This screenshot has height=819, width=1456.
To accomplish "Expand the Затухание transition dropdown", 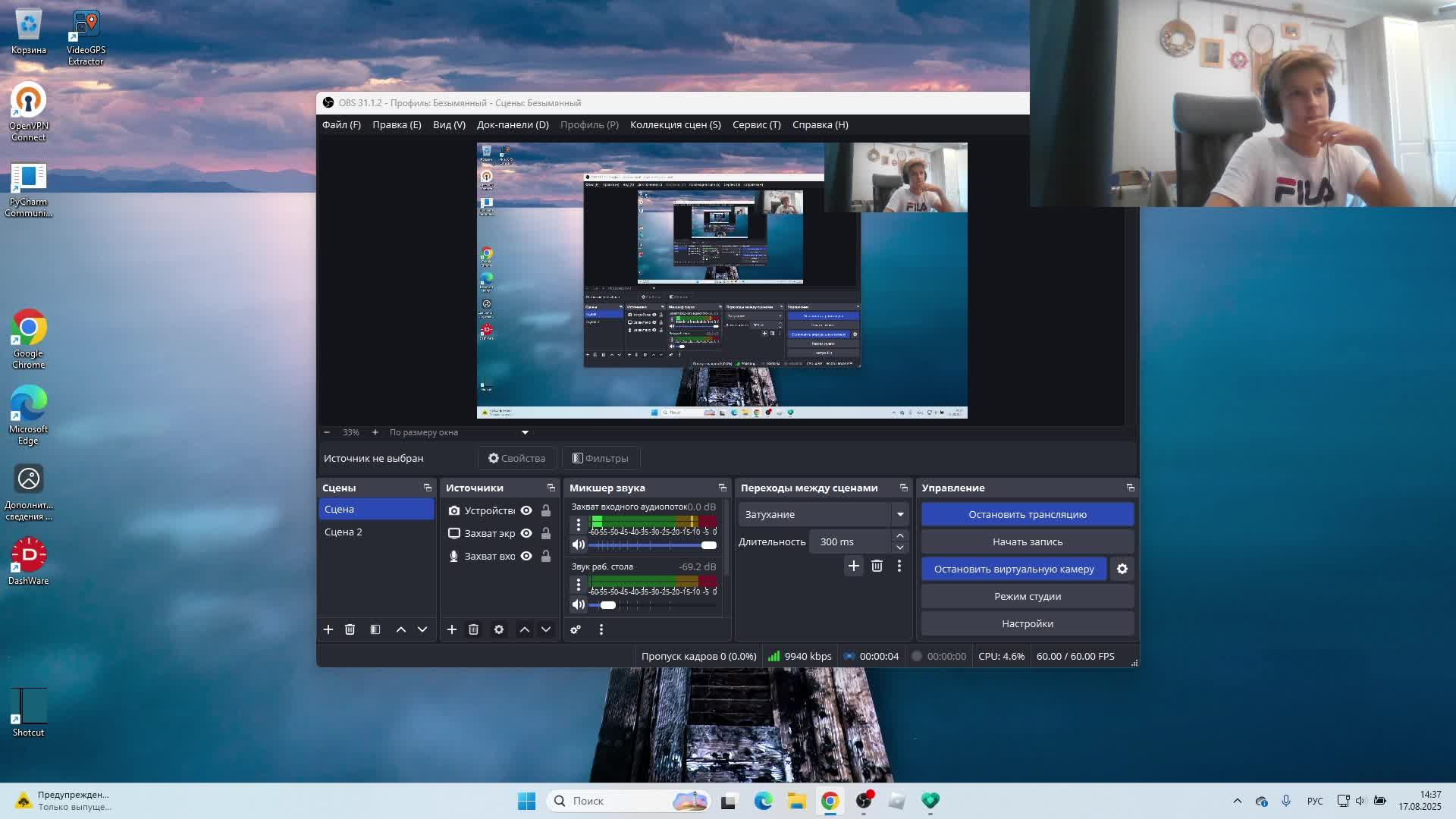I will (899, 514).
